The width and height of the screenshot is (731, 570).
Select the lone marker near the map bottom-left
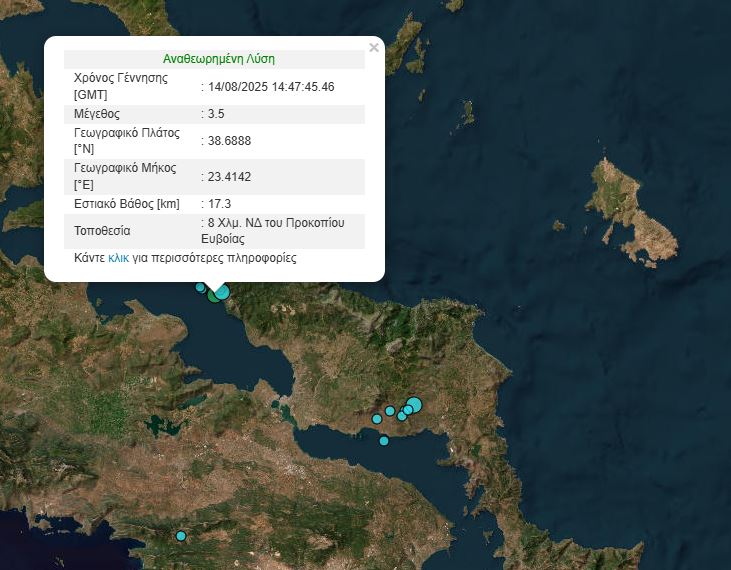pos(181,536)
